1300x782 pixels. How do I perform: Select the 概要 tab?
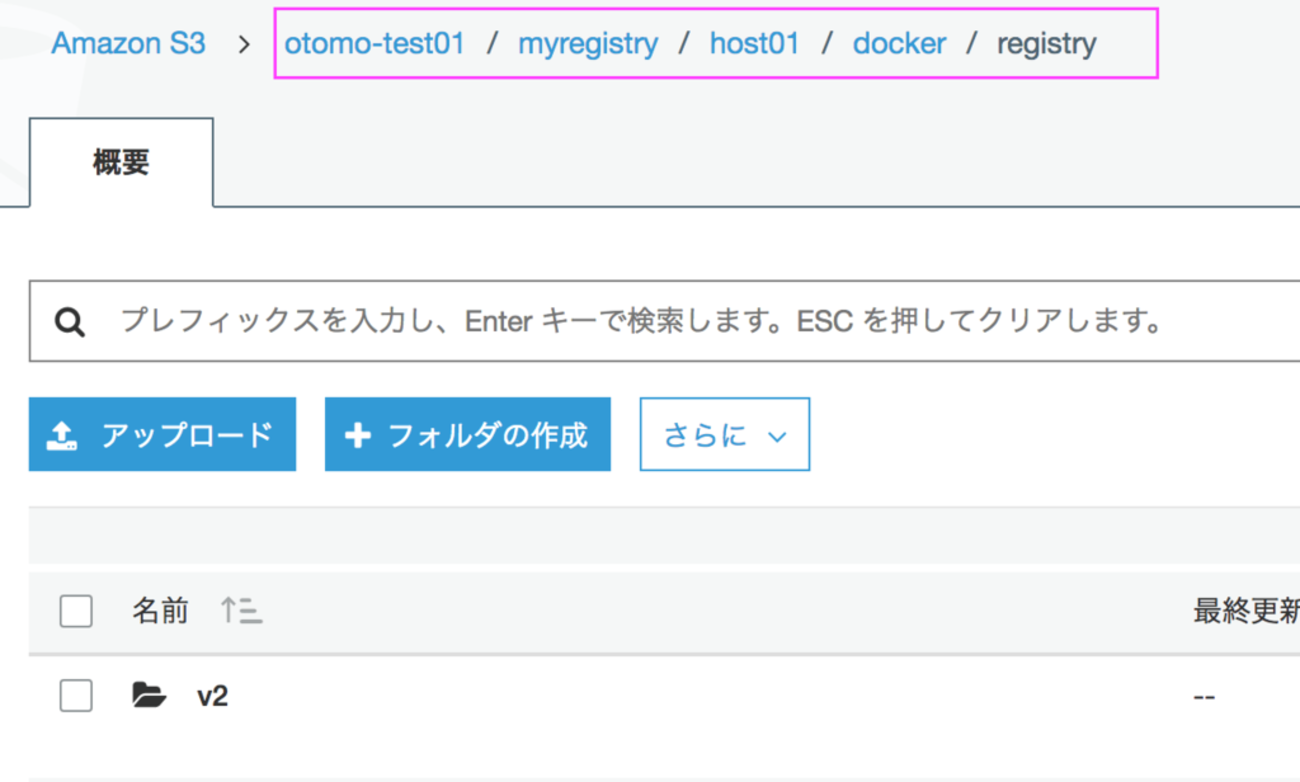(x=121, y=163)
